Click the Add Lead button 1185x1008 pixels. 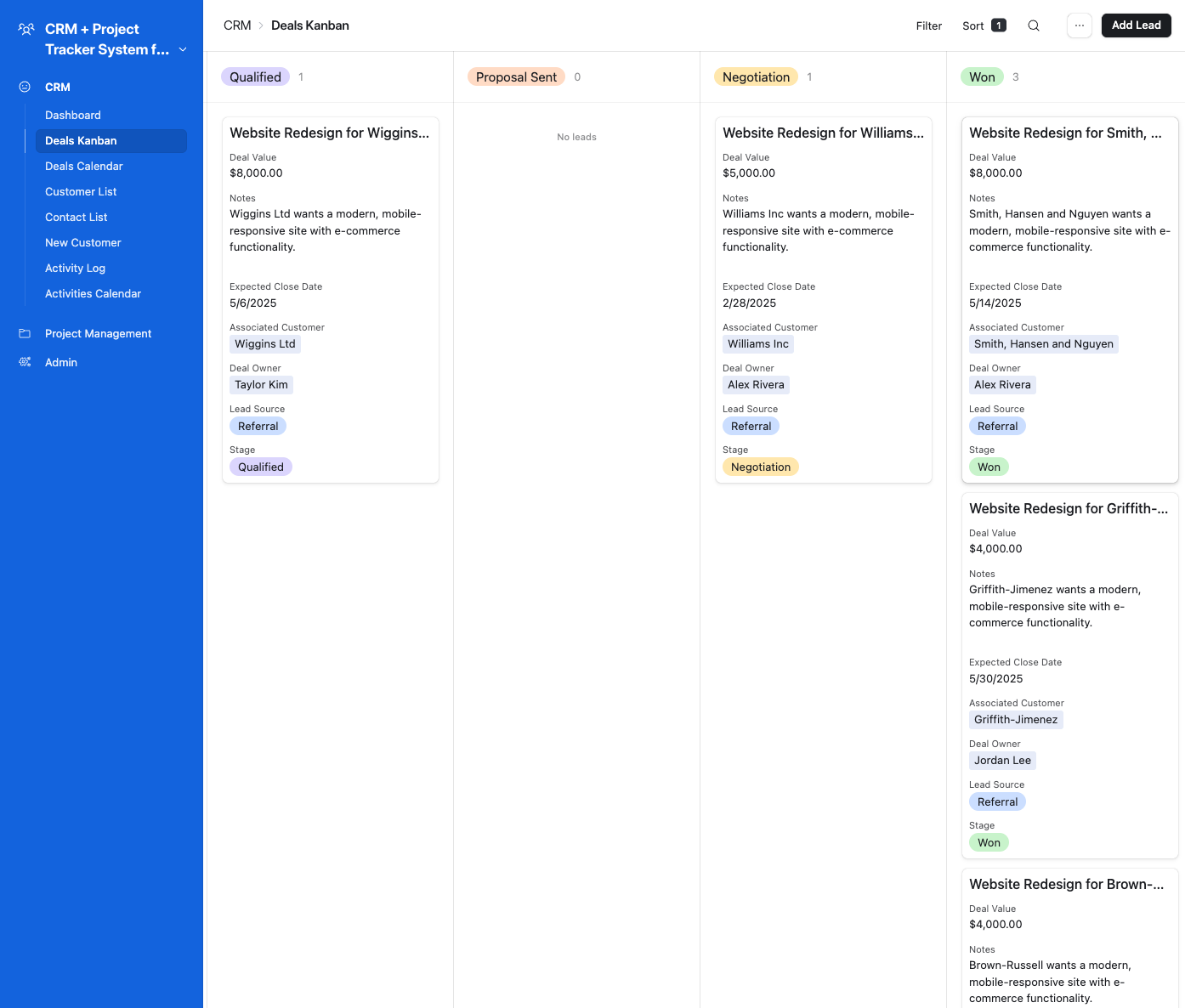tap(1136, 25)
